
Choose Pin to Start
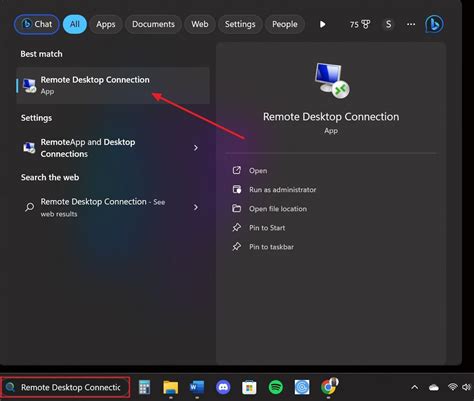click(267, 228)
